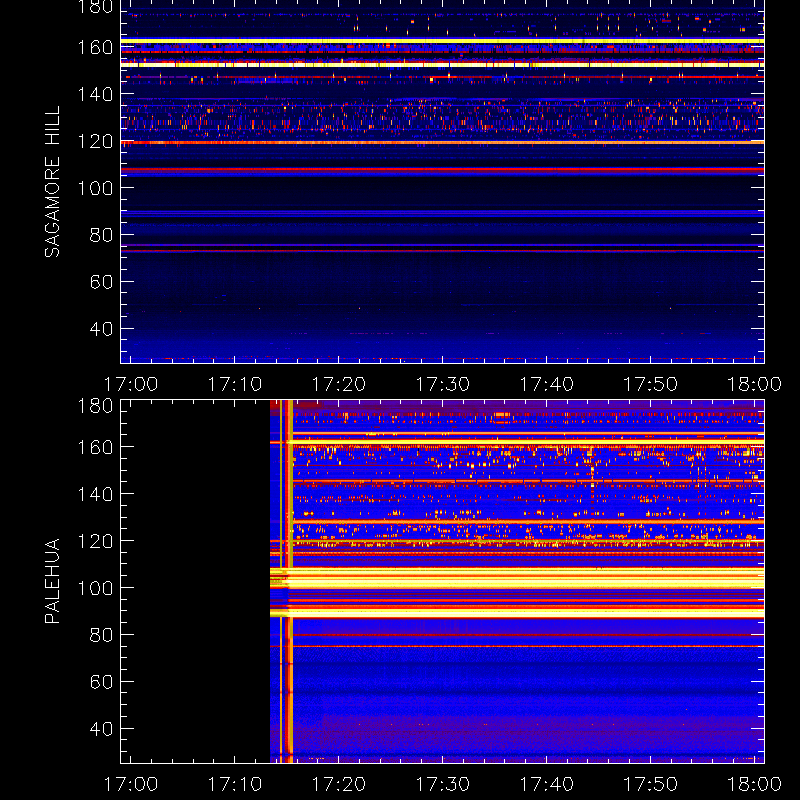800x800 pixels.
Task: Select the 60 tick label on the Sagamore Hill axis
Action: coord(101,282)
